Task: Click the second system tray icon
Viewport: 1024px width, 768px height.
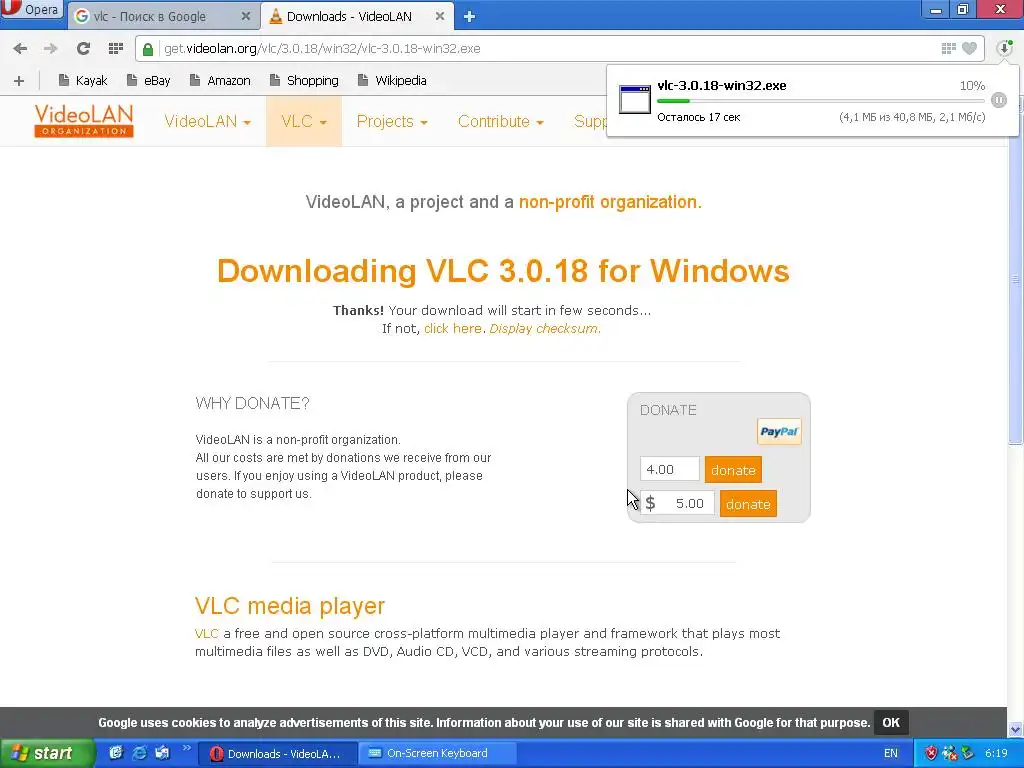Action: click(950, 753)
